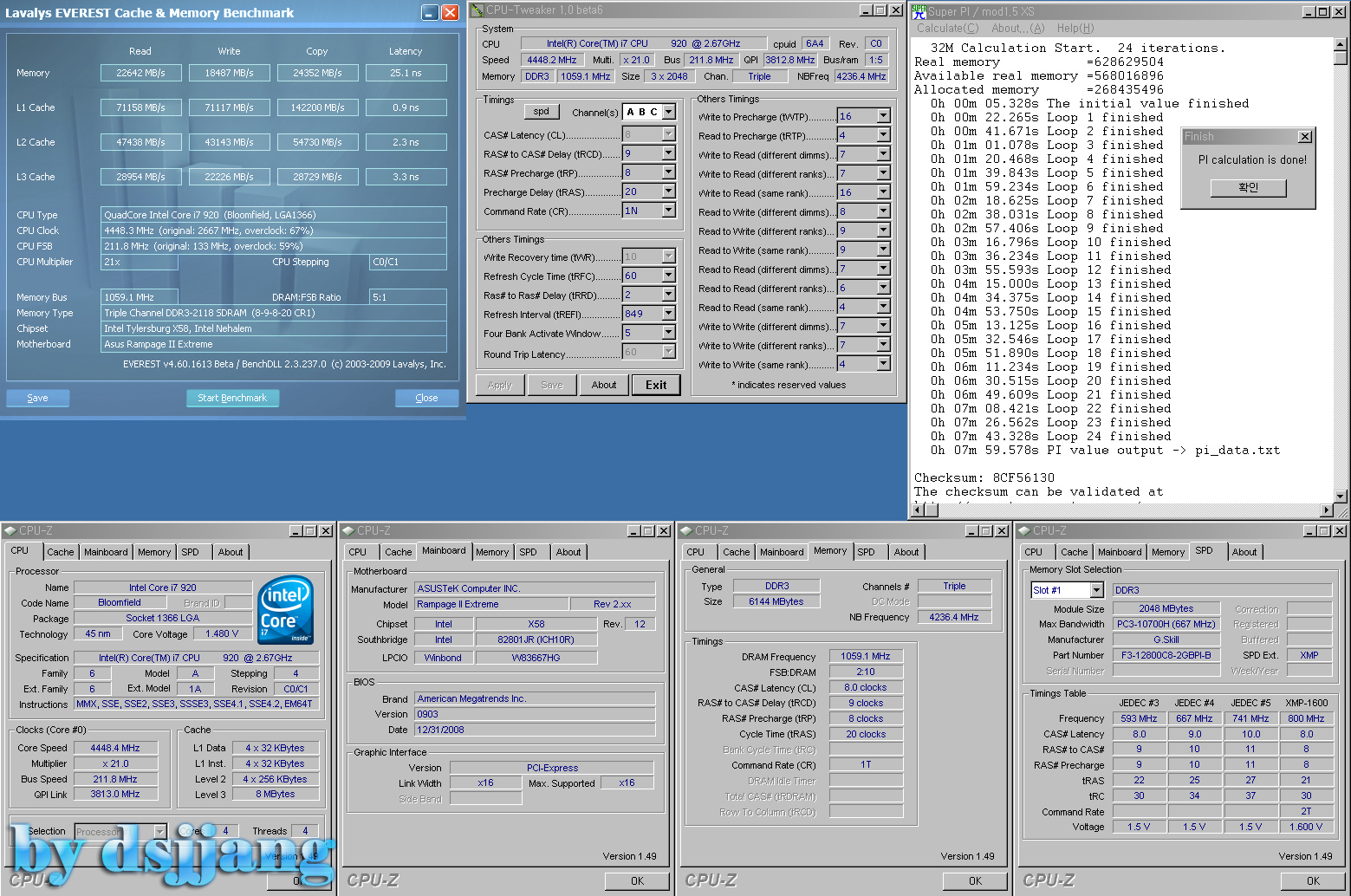Expand Refresh Cycle Time (tRFC) dropdown
Image resolution: width=1351 pixels, height=896 pixels.
point(669,276)
